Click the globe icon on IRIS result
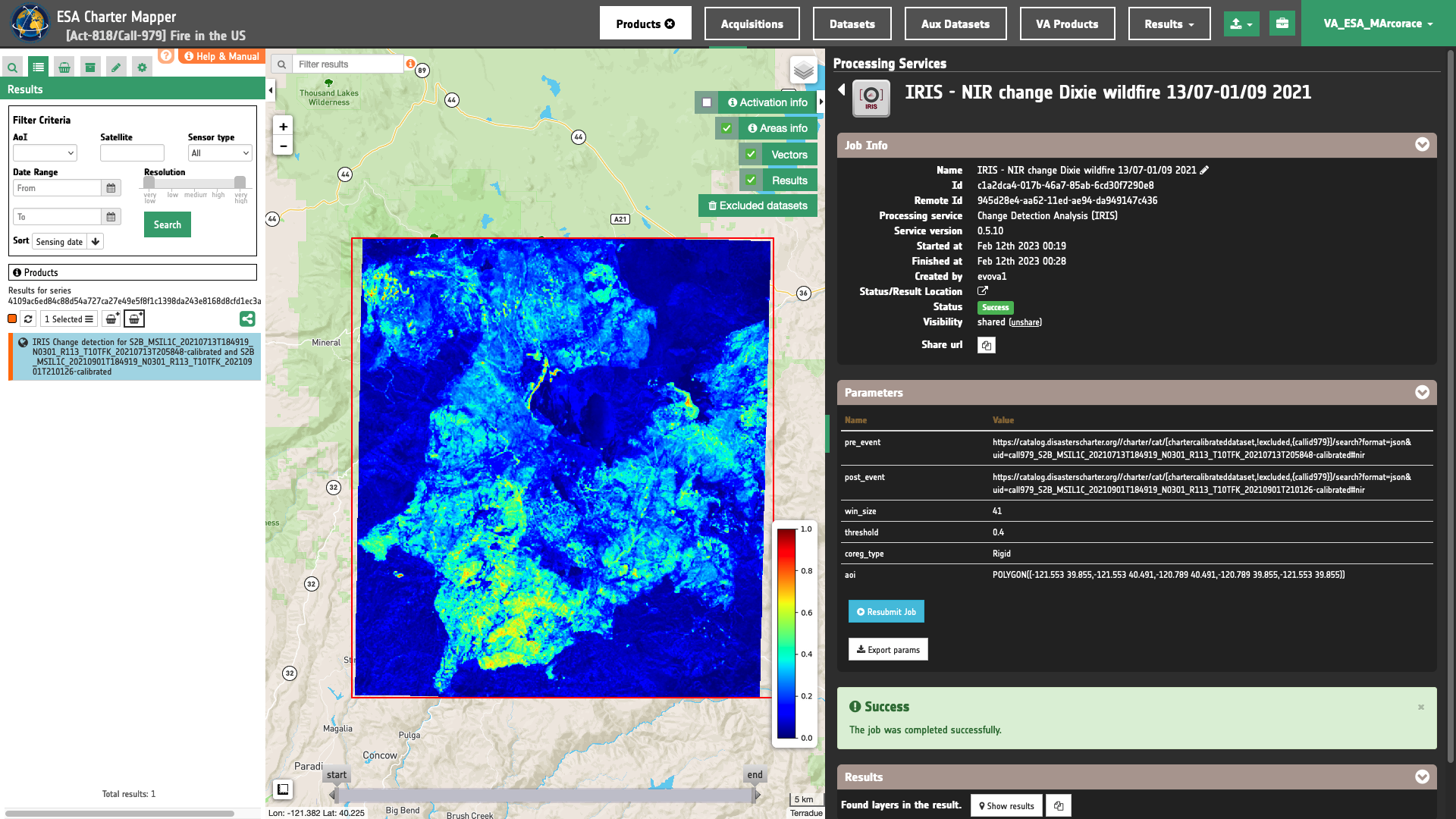Viewport: 1456px width, 819px height. pyautogui.click(x=24, y=343)
